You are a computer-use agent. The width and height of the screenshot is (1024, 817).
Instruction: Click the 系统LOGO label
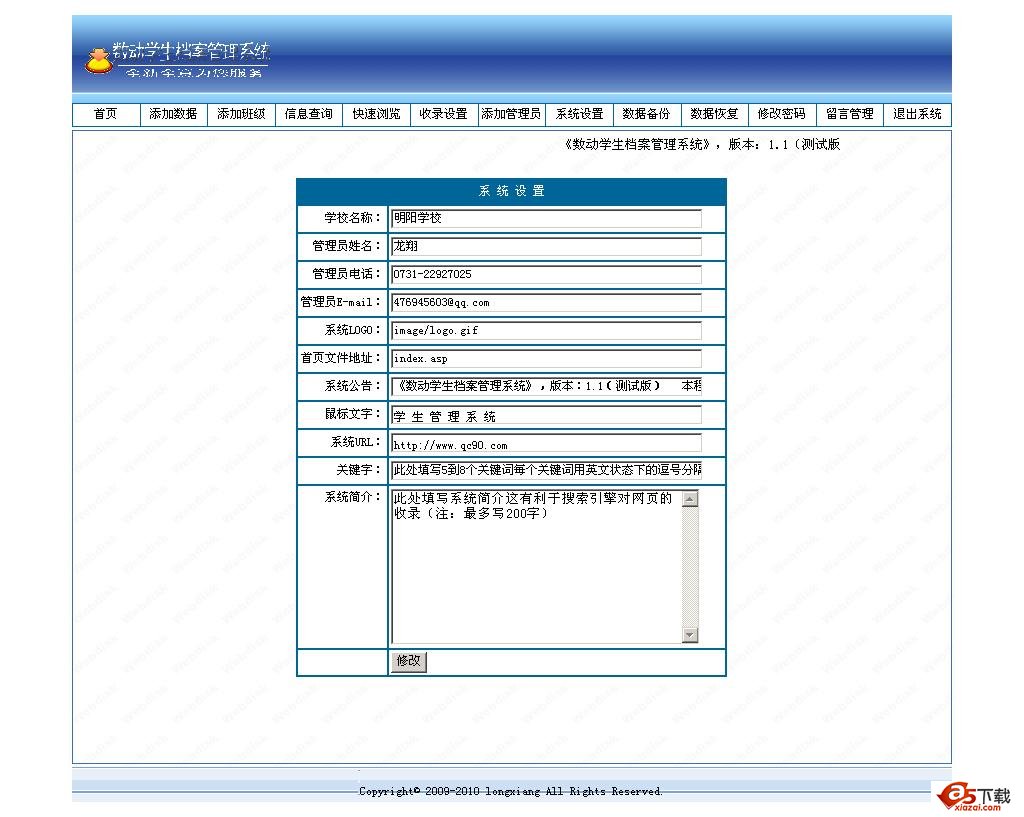tap(353, 330)
